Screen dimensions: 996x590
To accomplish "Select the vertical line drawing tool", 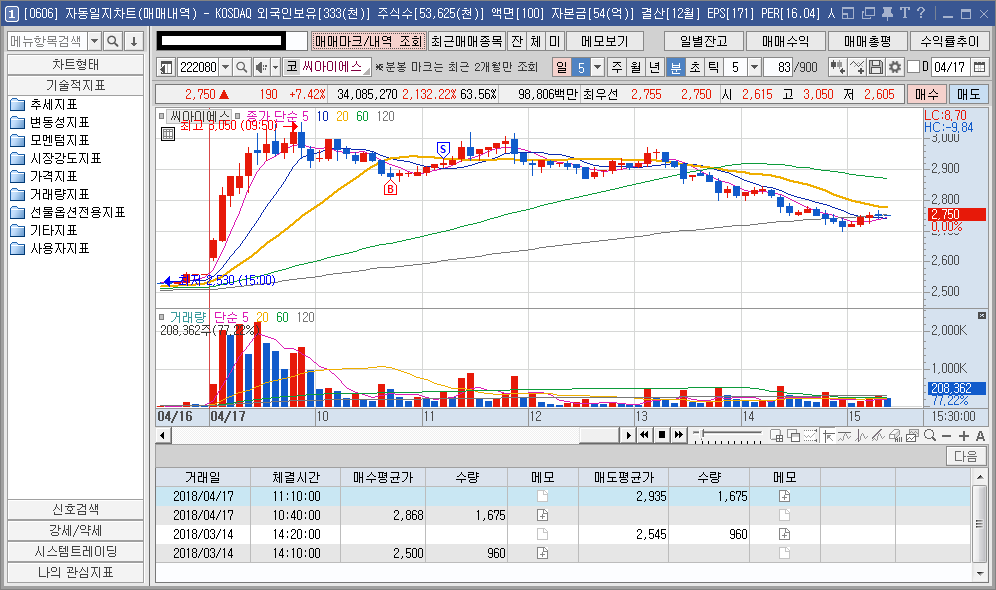I will 861,436.
